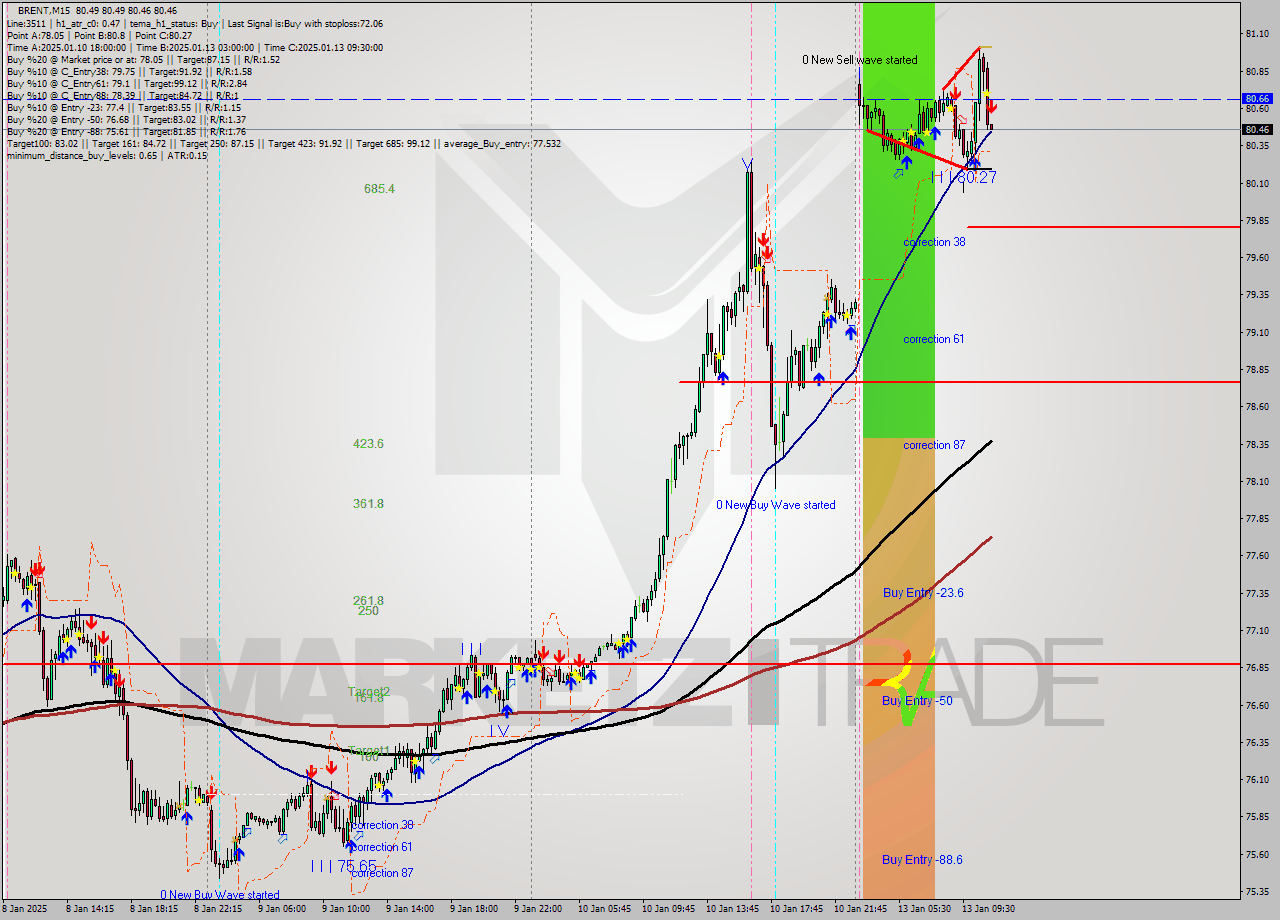Click the 'I I I 80.27' wave label
Viewport: 1280px width, 920px height.
963,177
